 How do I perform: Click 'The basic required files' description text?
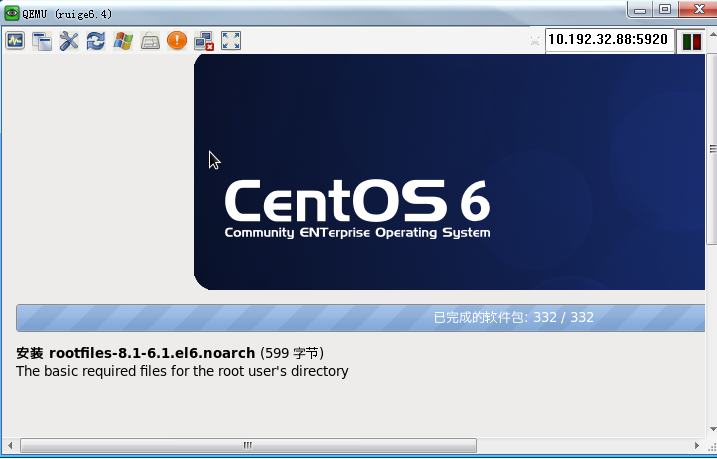182,371
